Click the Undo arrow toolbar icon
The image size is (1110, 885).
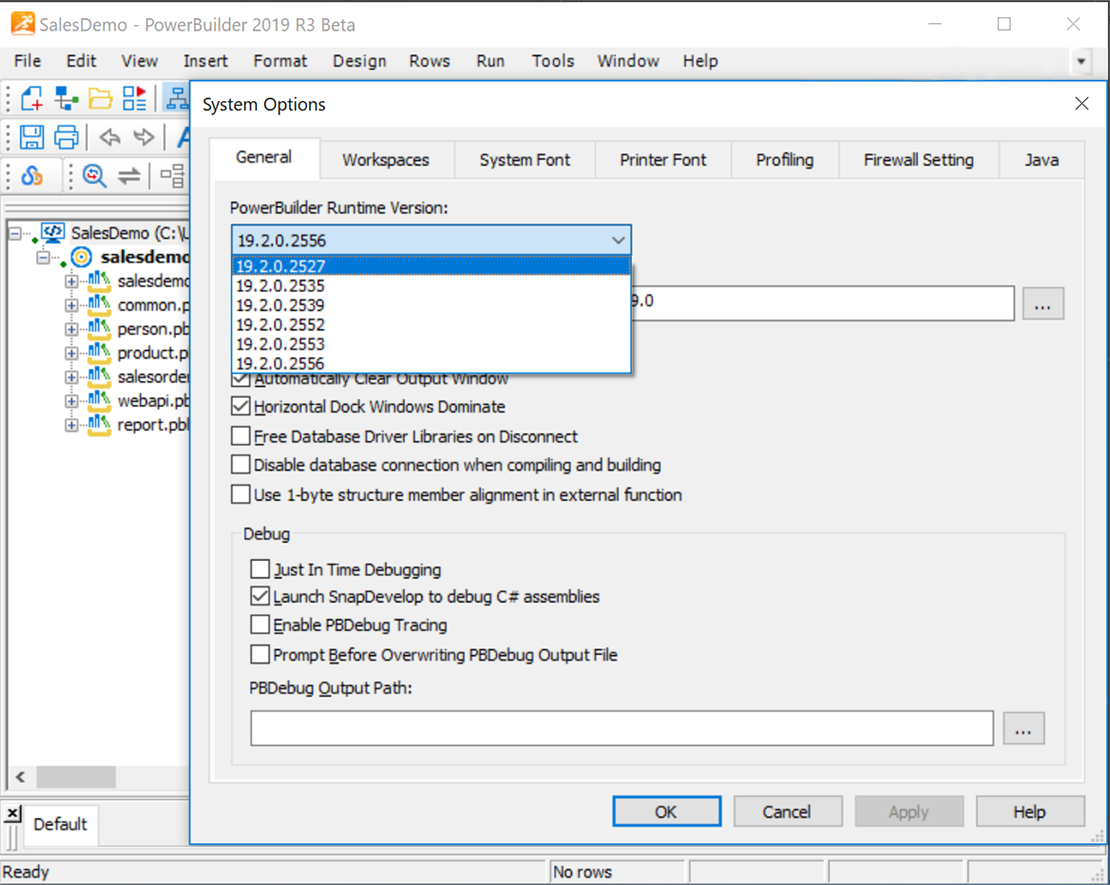click(x=110, y=137)
